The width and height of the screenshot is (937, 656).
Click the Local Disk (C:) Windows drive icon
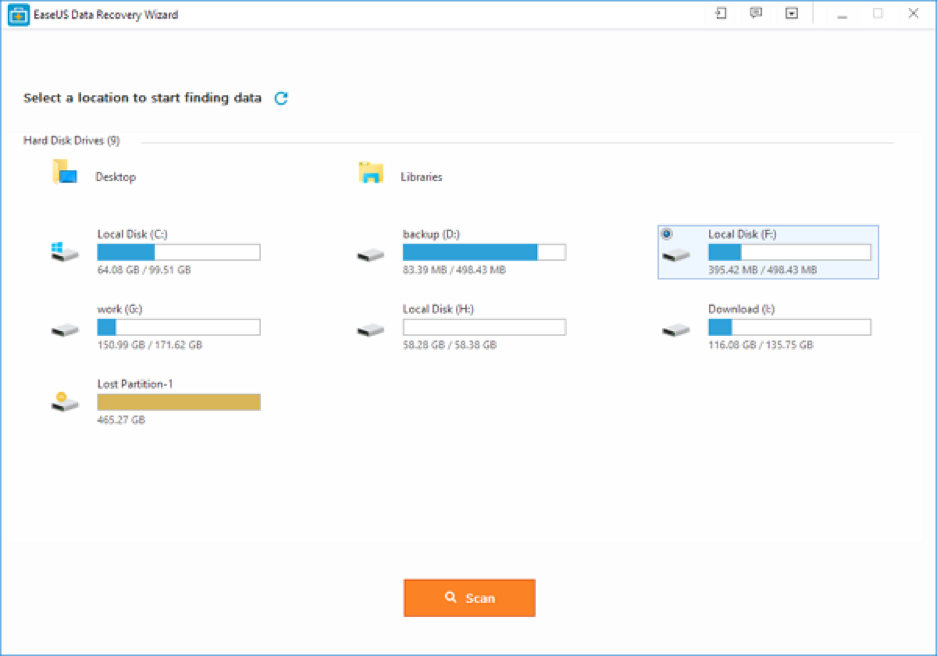click(64, 253)
